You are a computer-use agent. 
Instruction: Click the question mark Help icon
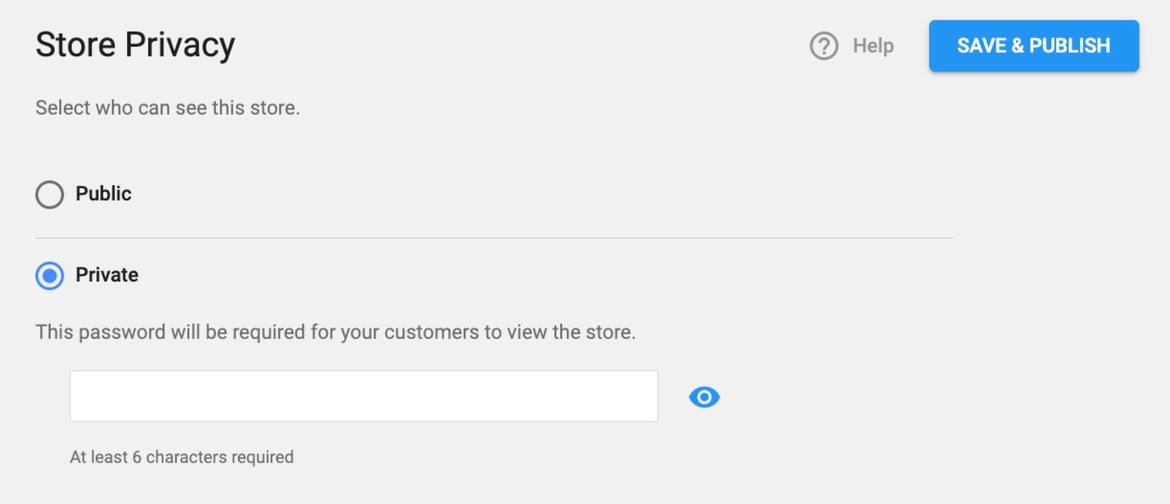pos(824,46)
